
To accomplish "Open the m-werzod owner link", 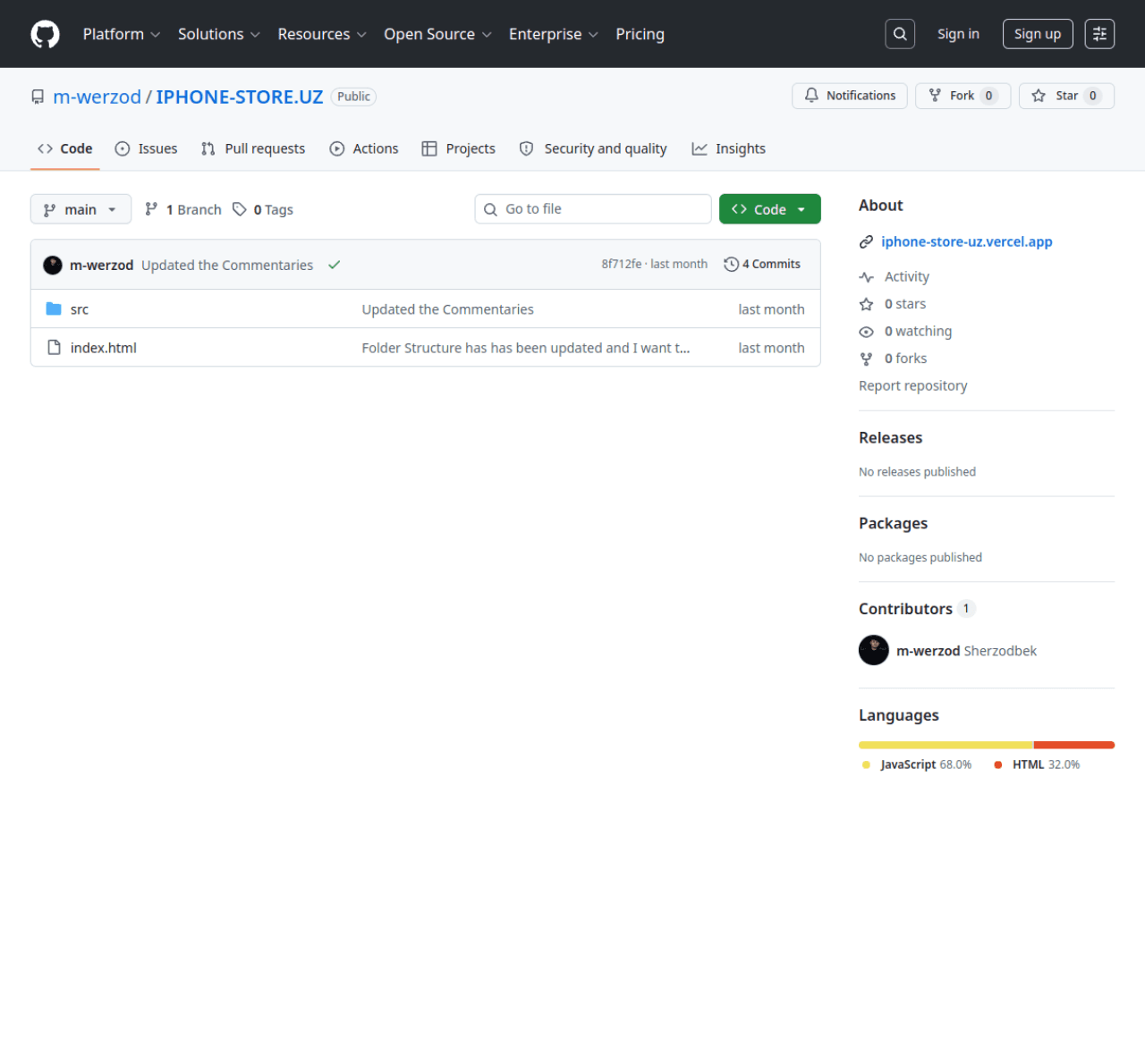I will tap(98, 97).
